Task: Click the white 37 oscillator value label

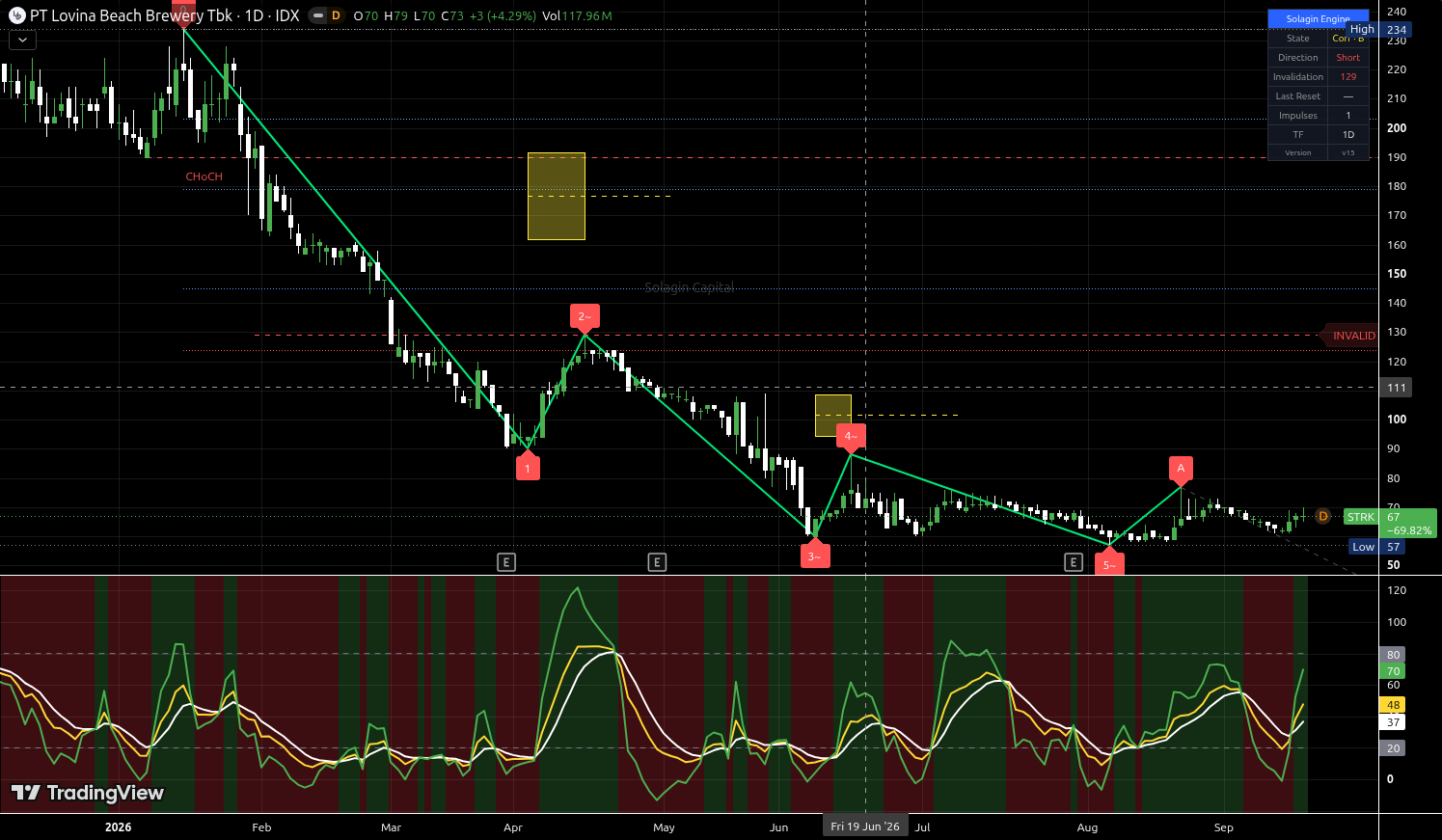Action: coord(1394,722)
